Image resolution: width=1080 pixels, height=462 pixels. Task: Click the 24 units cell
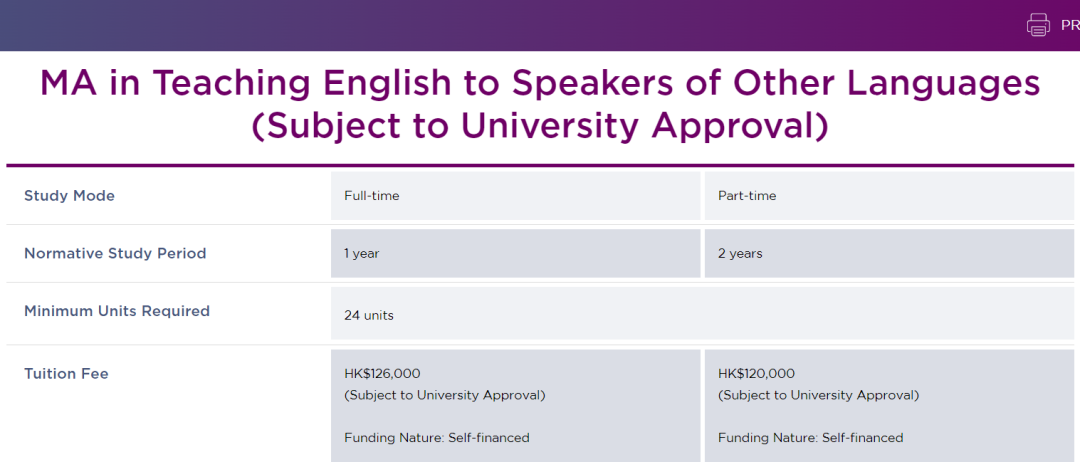[x=369, y=316]
